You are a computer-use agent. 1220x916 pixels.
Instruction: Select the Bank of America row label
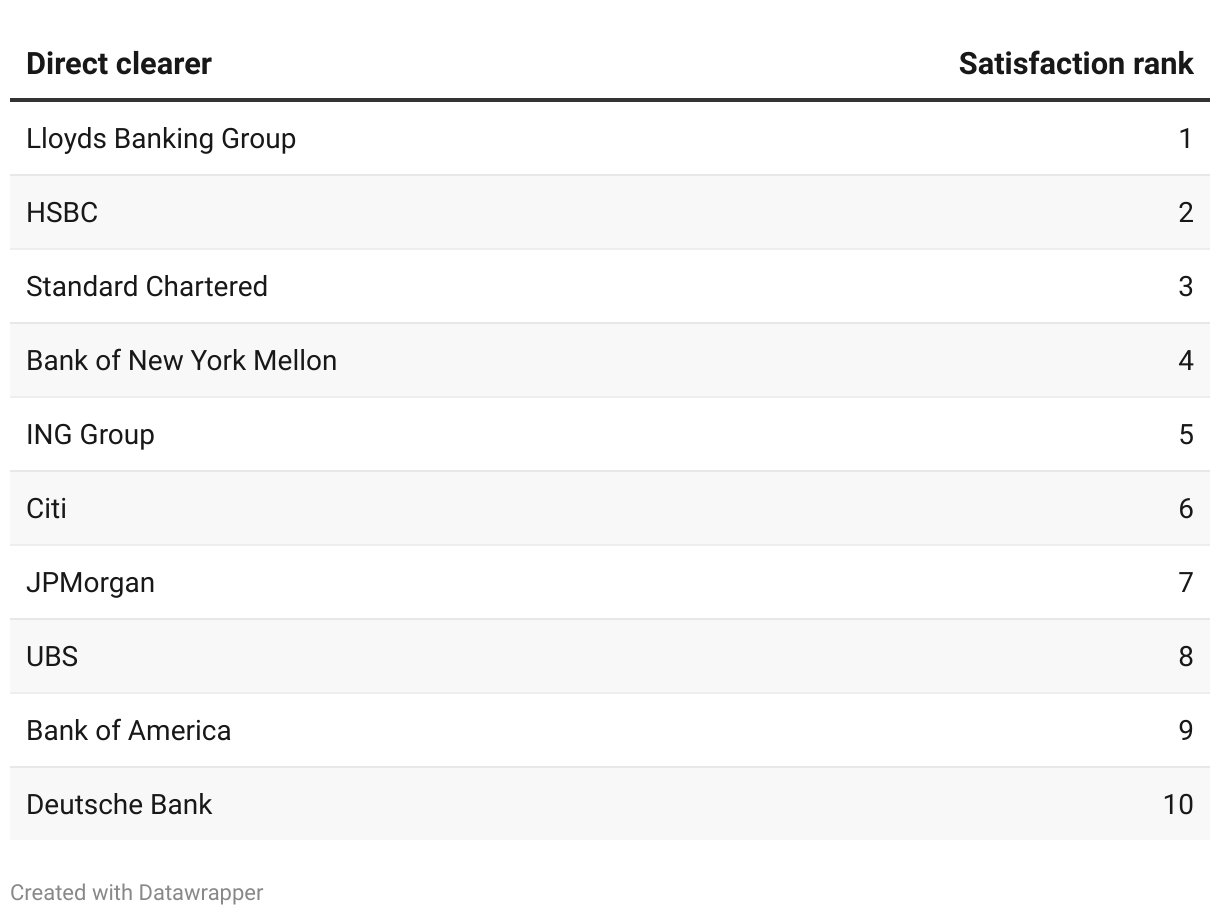pyautogui.click(x=128, y=730)
